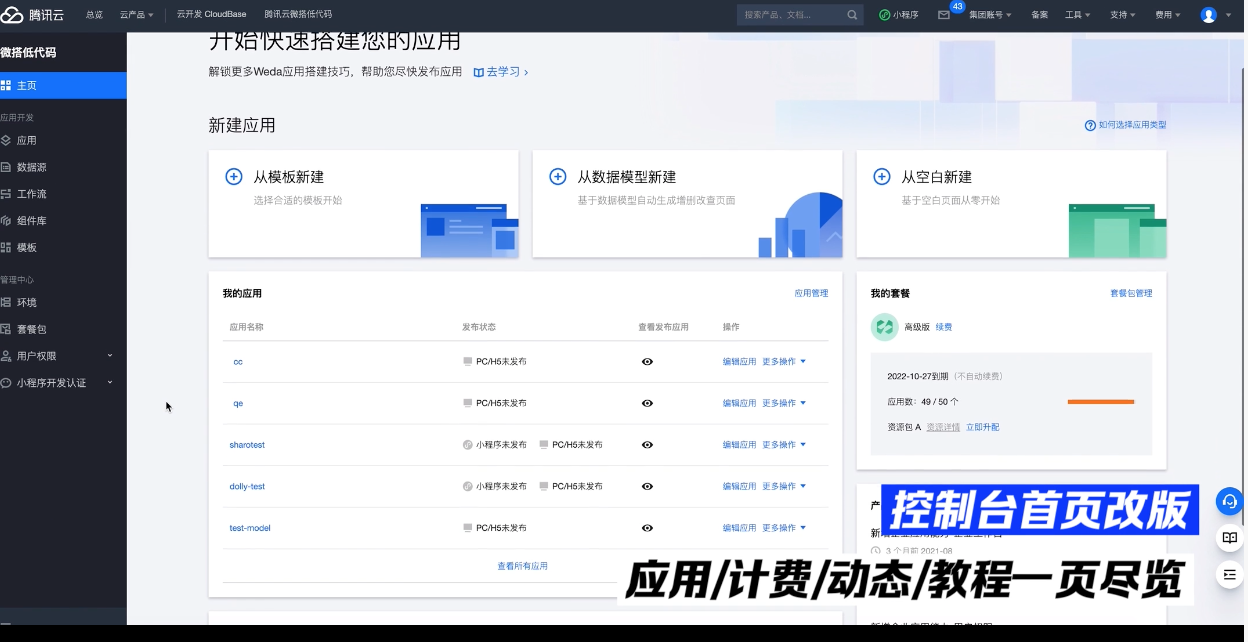
Task: Click the 立即升级 link
Action: coord(982,428)
